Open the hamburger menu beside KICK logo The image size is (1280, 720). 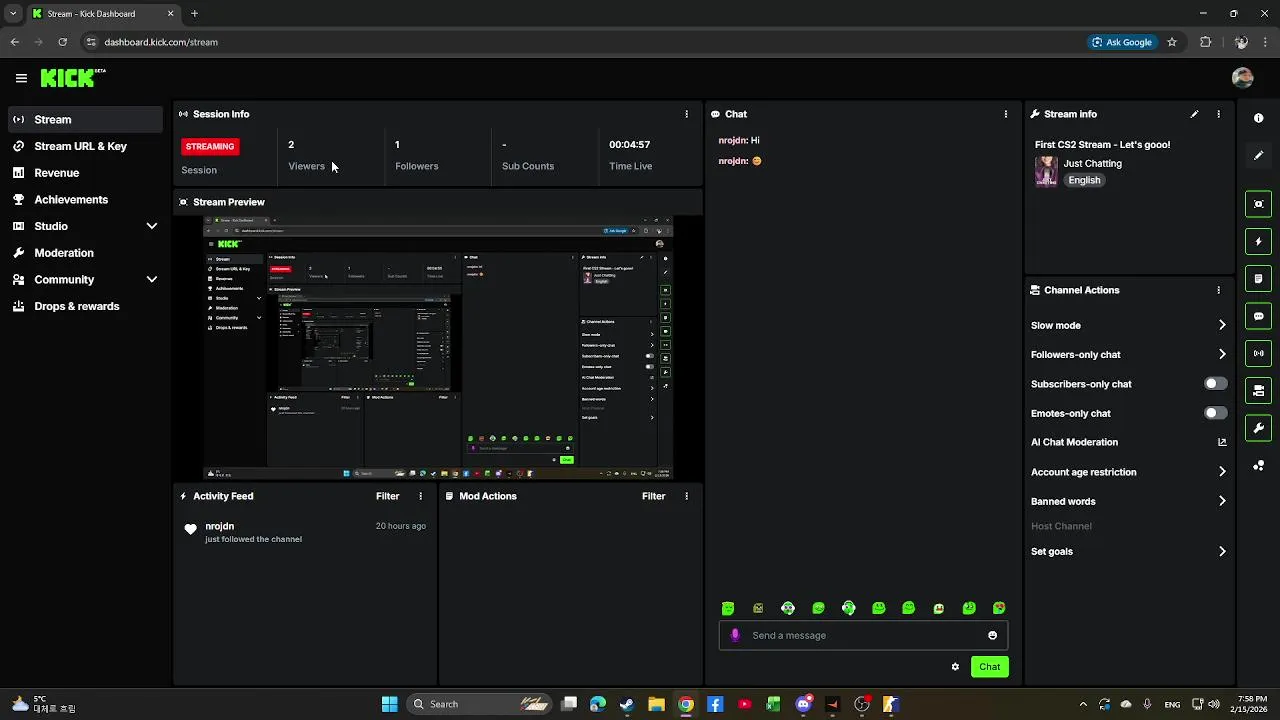(21, 78)
